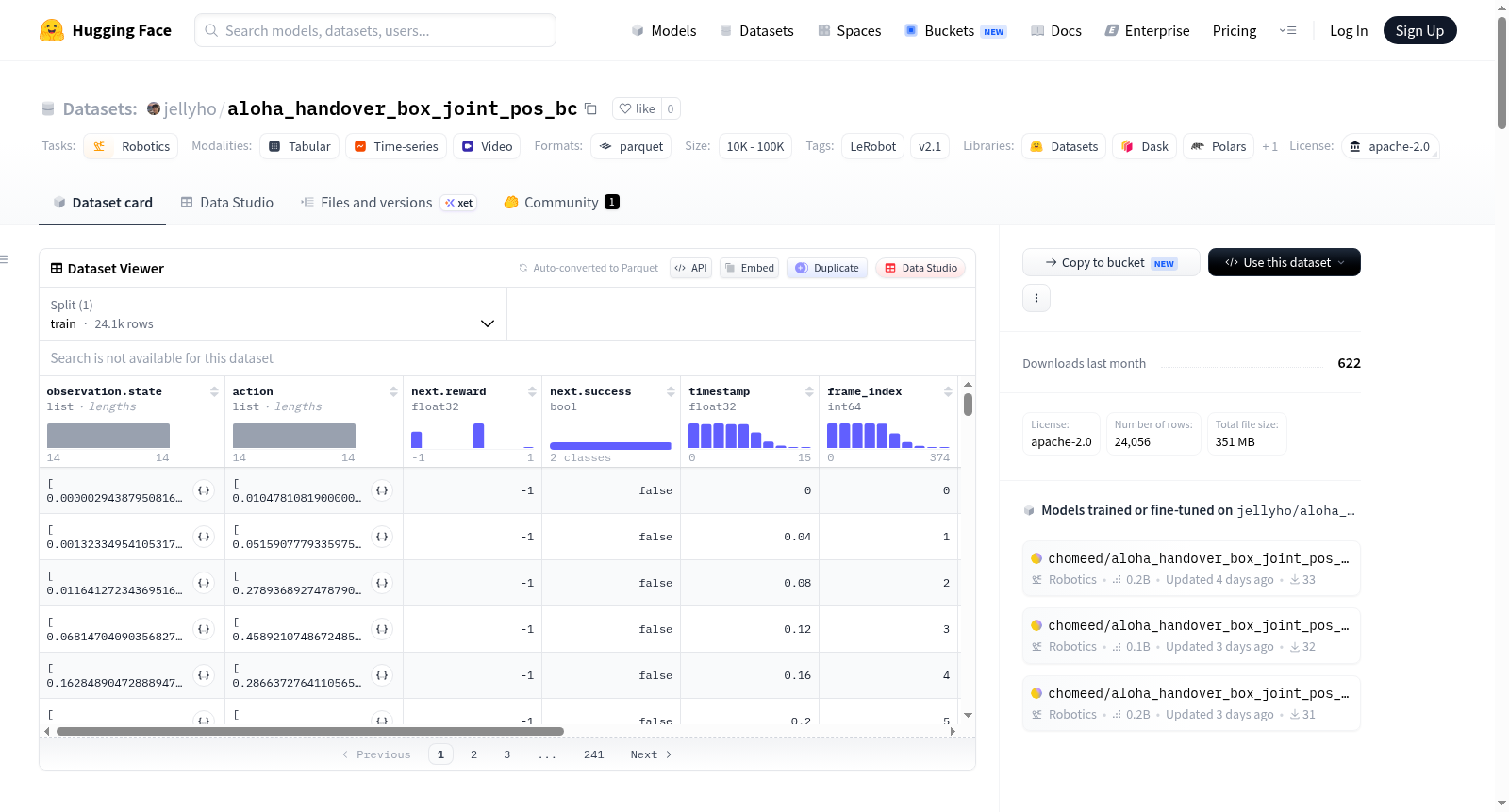The image size is (1509, 812).
Task: Sort by timestamp column
Action: (x=809, y=391)
